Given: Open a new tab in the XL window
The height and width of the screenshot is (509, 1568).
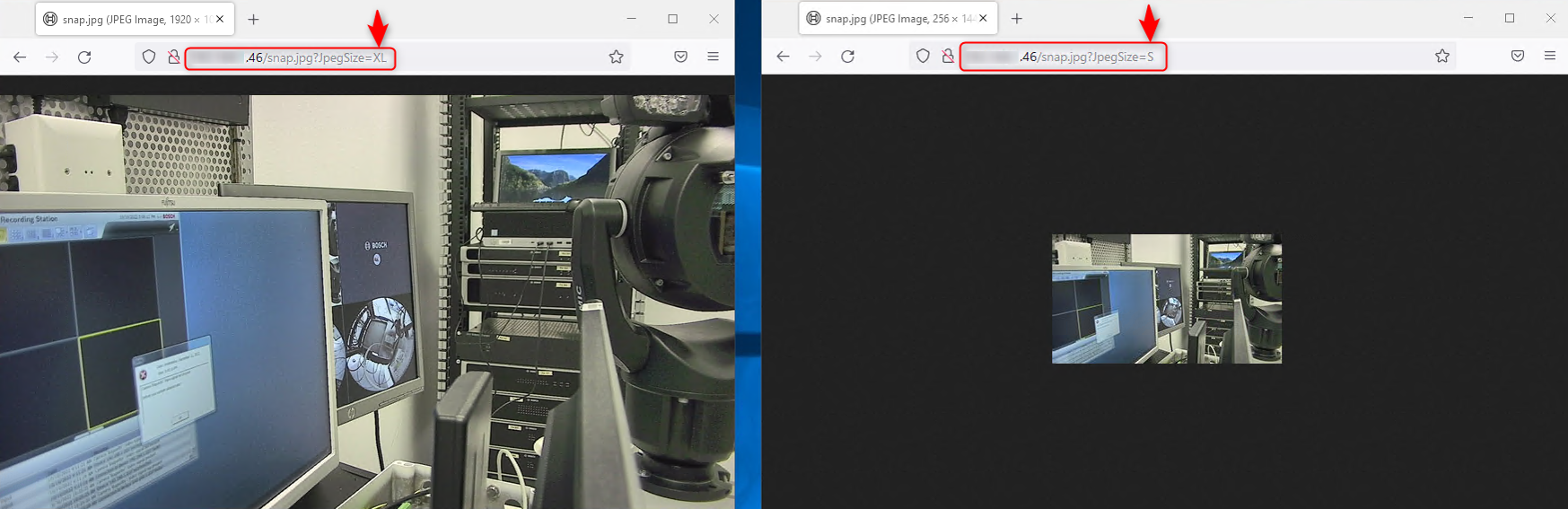Looking at the screenshot, I should (253, 19).
